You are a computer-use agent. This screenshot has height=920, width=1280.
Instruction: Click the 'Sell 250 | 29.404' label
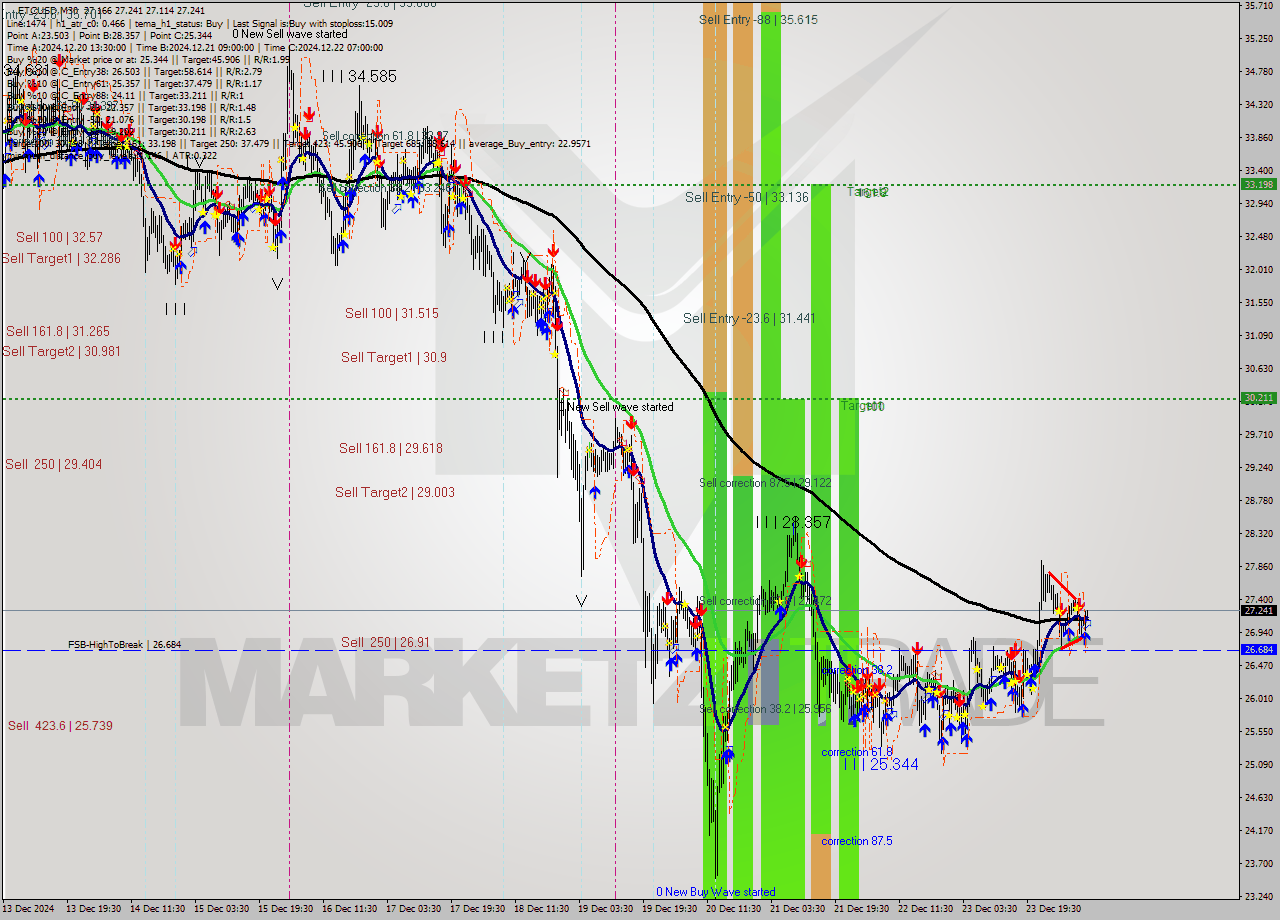coord(54,464)
